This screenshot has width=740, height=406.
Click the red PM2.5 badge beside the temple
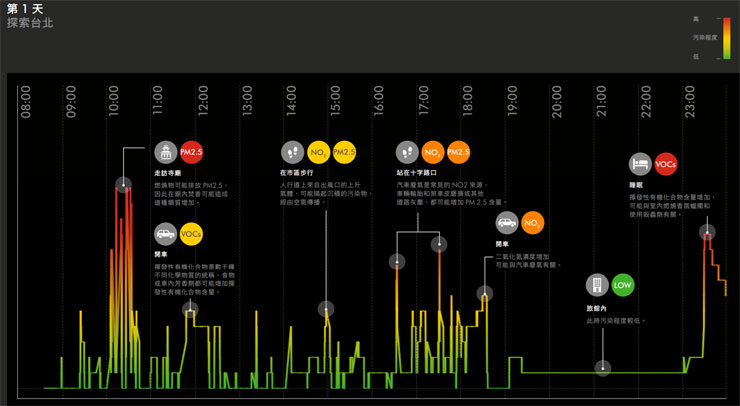[x=191, y=152]
